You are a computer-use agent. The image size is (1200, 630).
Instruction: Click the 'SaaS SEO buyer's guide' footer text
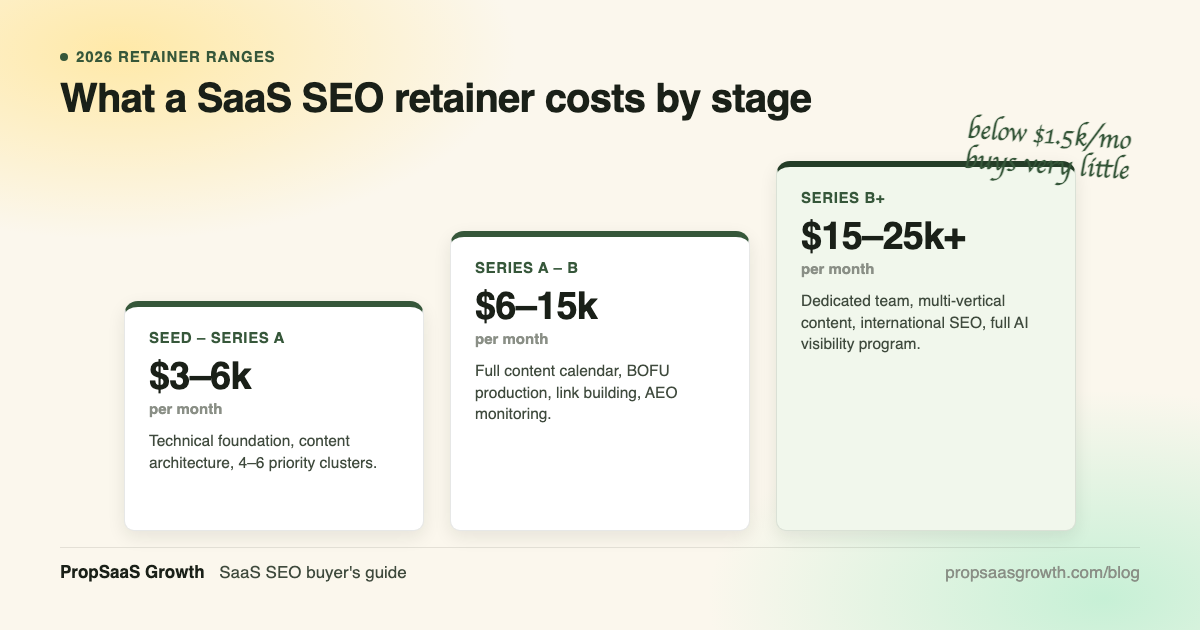click(313, 573)
